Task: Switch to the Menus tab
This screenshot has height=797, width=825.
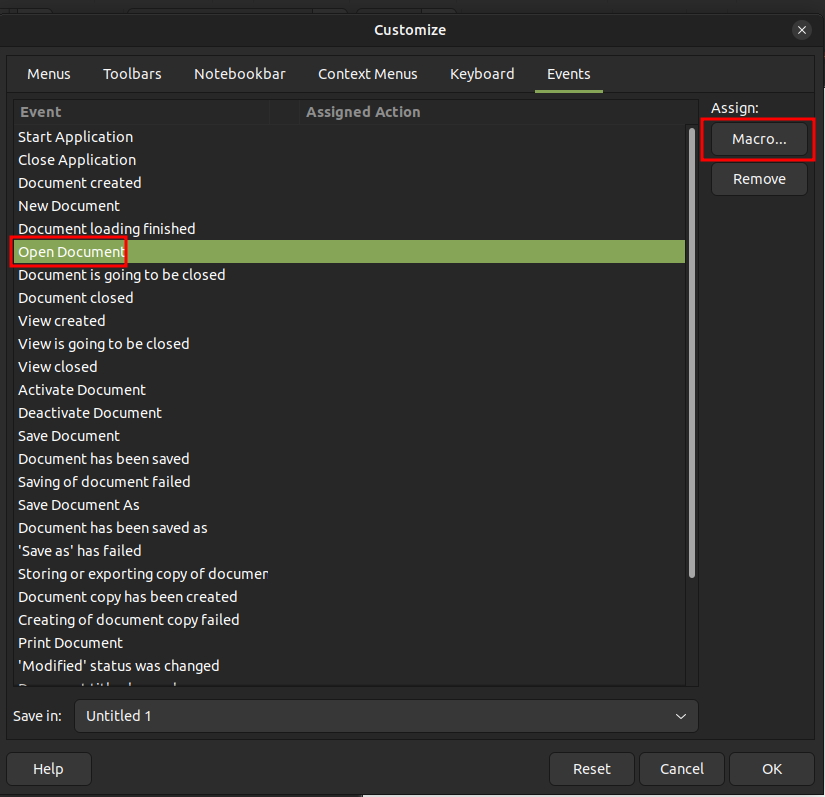Action: coord(49,74)
